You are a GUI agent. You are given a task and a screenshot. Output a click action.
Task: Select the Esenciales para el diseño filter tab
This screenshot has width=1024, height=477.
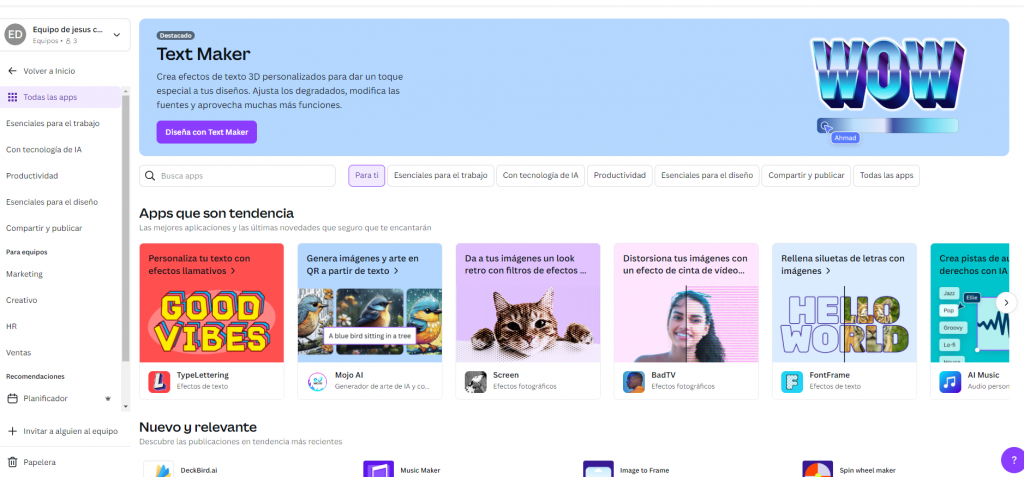pyautogui.click(x=707, y=176)
